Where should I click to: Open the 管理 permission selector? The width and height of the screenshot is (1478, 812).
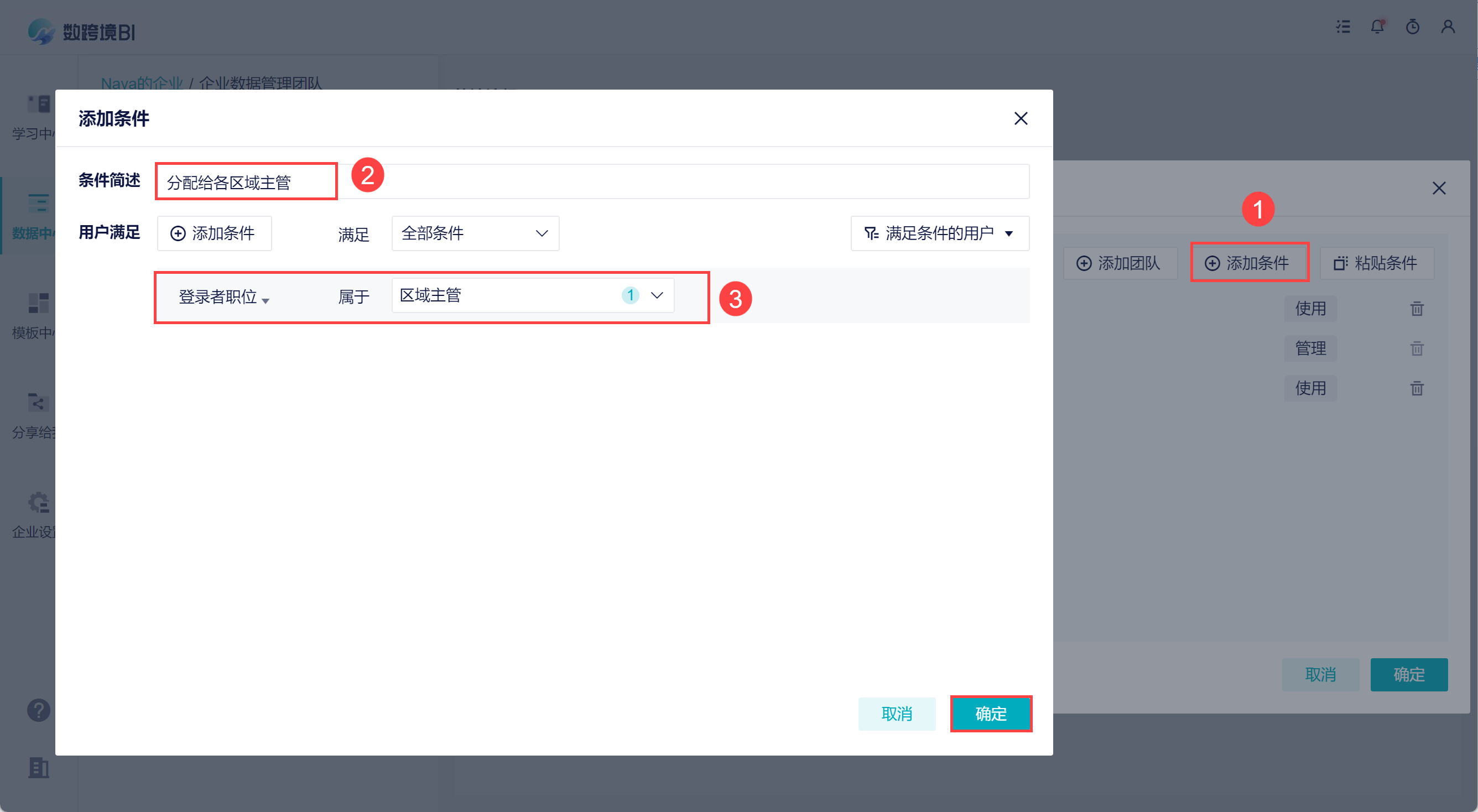click(1310, 348)
